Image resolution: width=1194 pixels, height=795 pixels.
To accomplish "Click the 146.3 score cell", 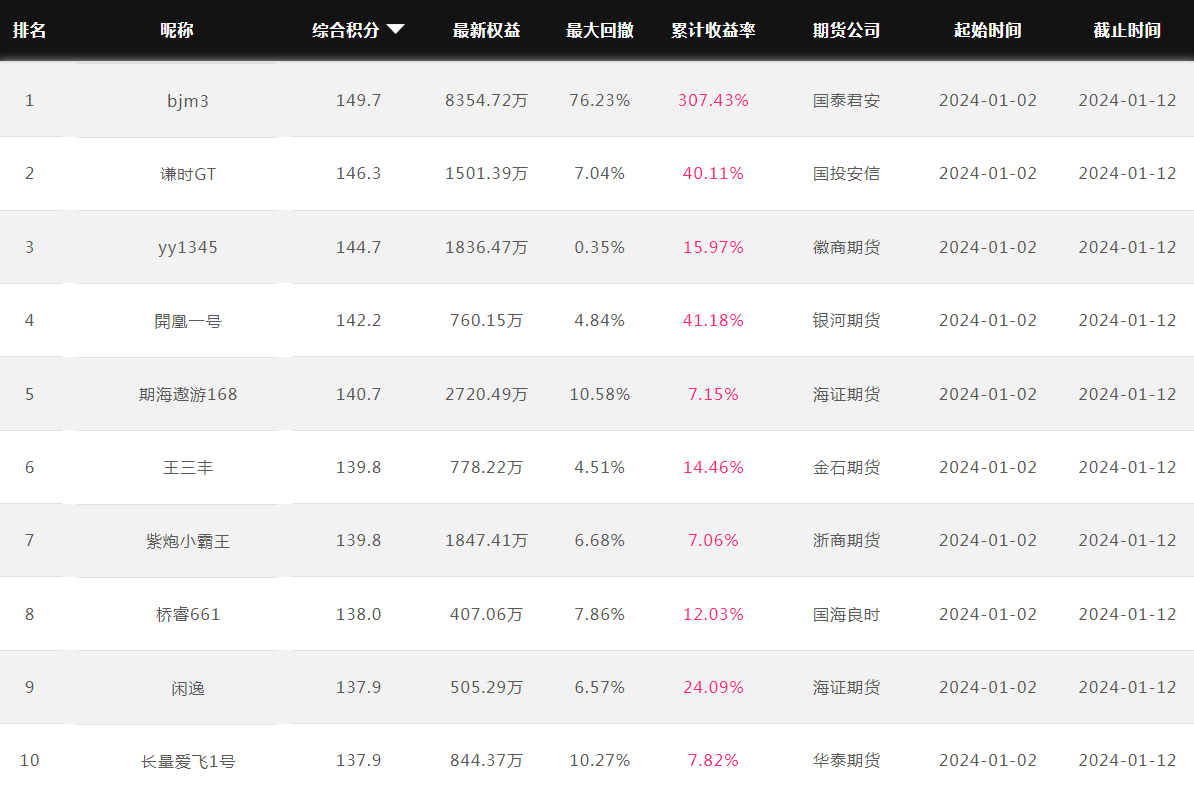I will coord(358,174).
